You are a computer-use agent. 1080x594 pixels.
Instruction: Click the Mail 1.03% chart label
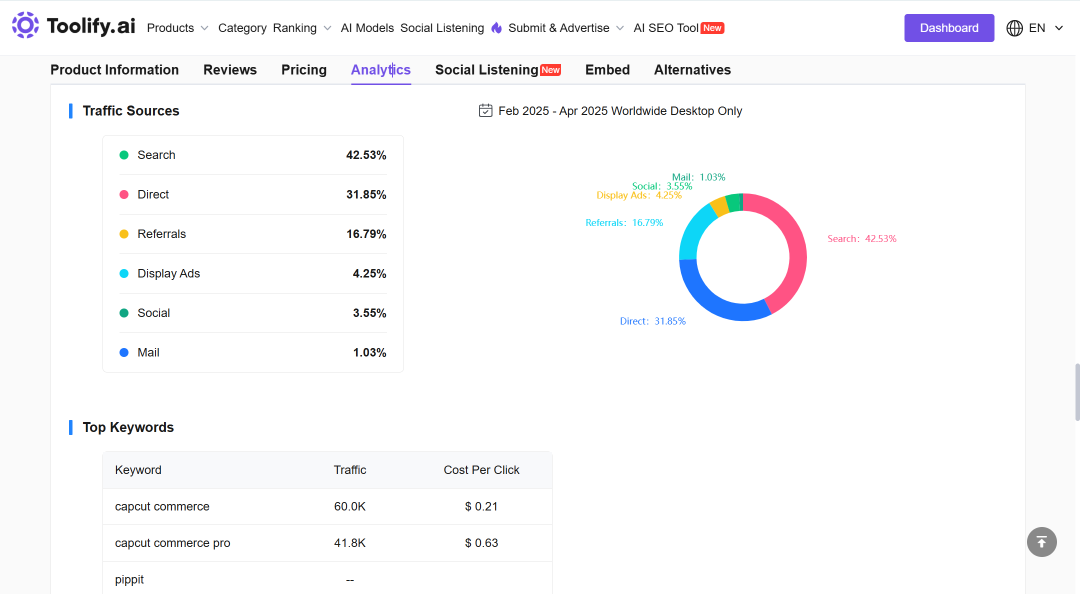coord(698,177)
